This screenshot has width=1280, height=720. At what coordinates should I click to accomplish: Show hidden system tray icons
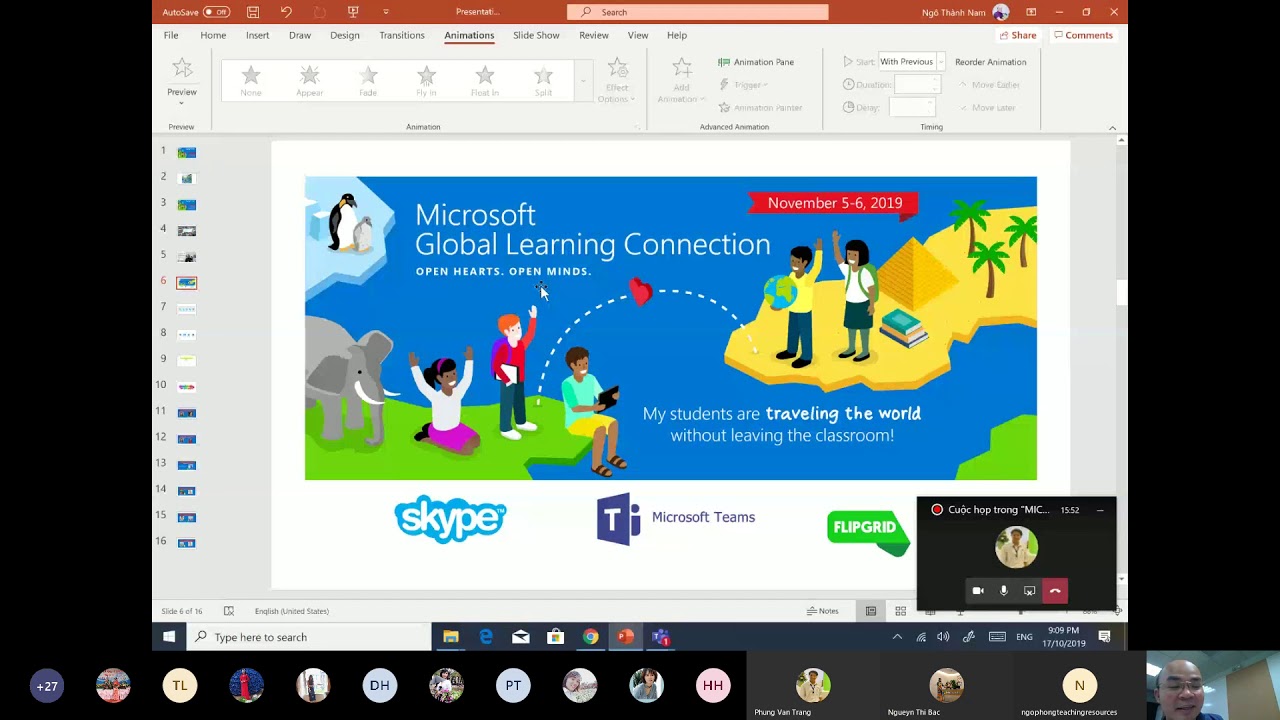point(897,637)
